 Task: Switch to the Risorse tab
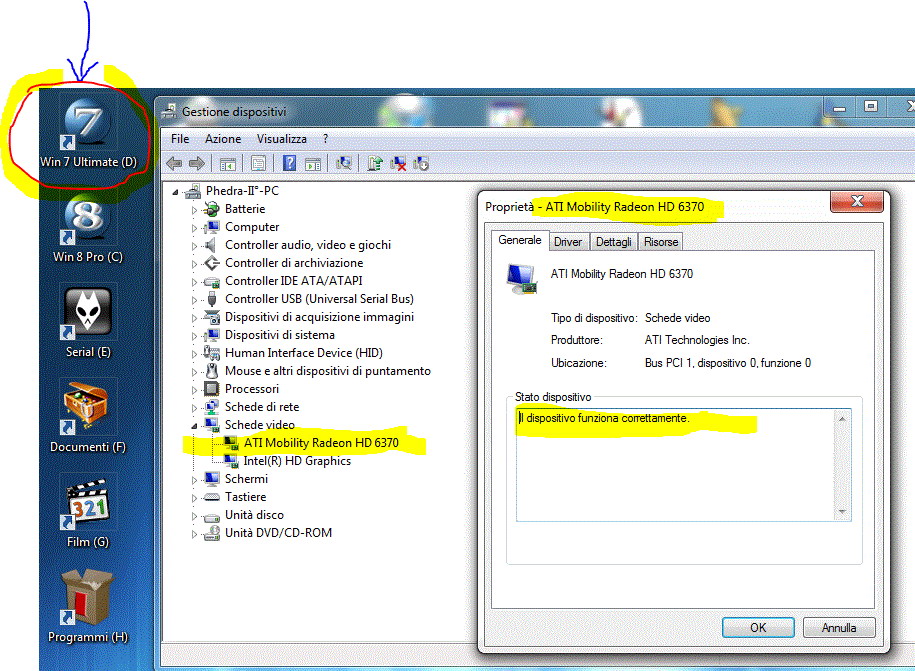pos(661,242)
